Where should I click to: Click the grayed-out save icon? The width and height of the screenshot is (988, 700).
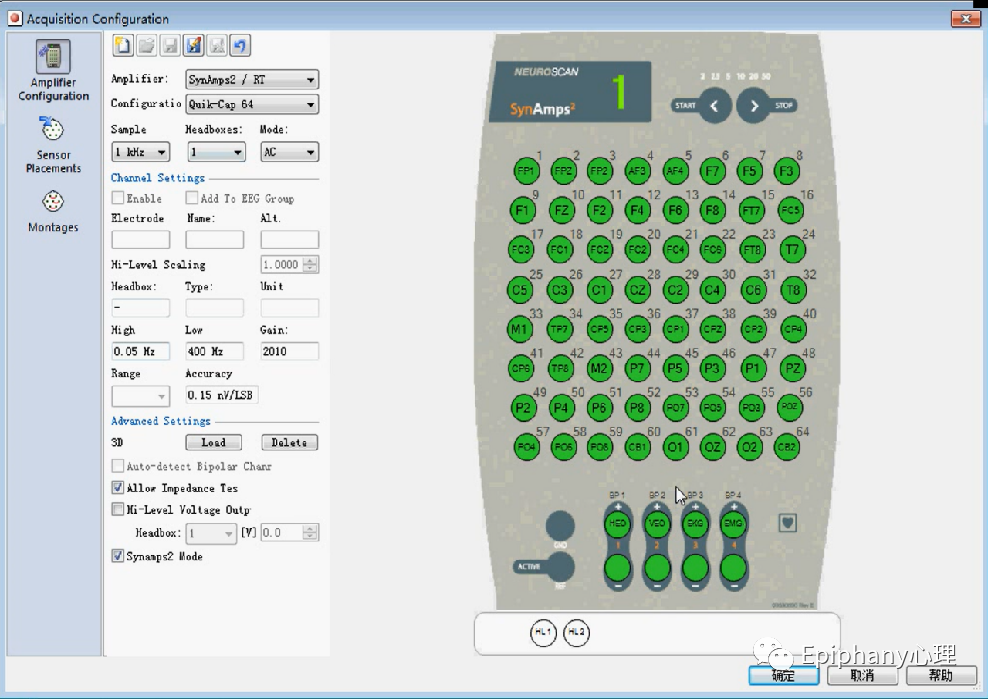click(x=169, y=45)
